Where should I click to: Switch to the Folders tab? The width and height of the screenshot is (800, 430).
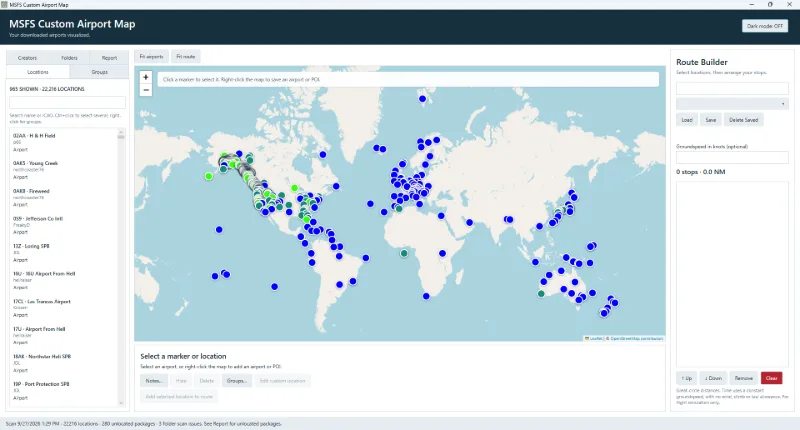(x=69, y=58)
